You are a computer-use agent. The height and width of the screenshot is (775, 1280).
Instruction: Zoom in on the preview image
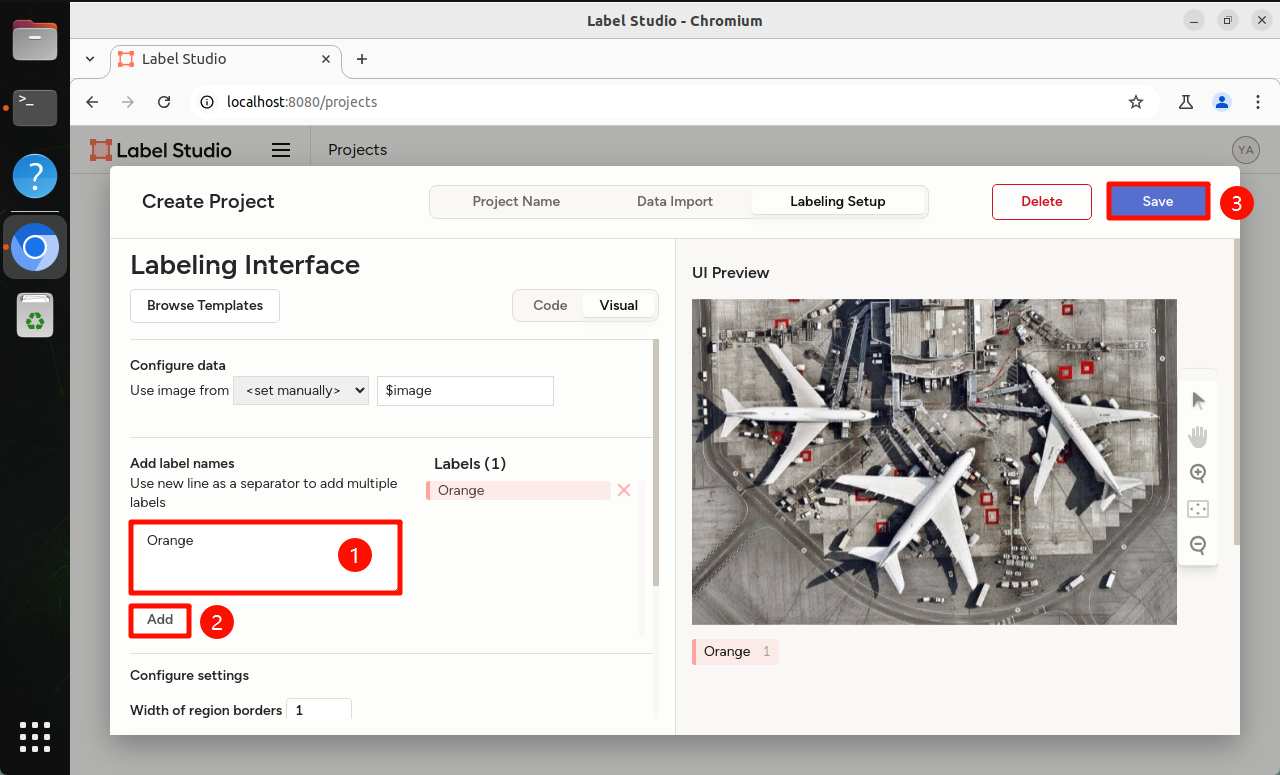[1198, 473]
